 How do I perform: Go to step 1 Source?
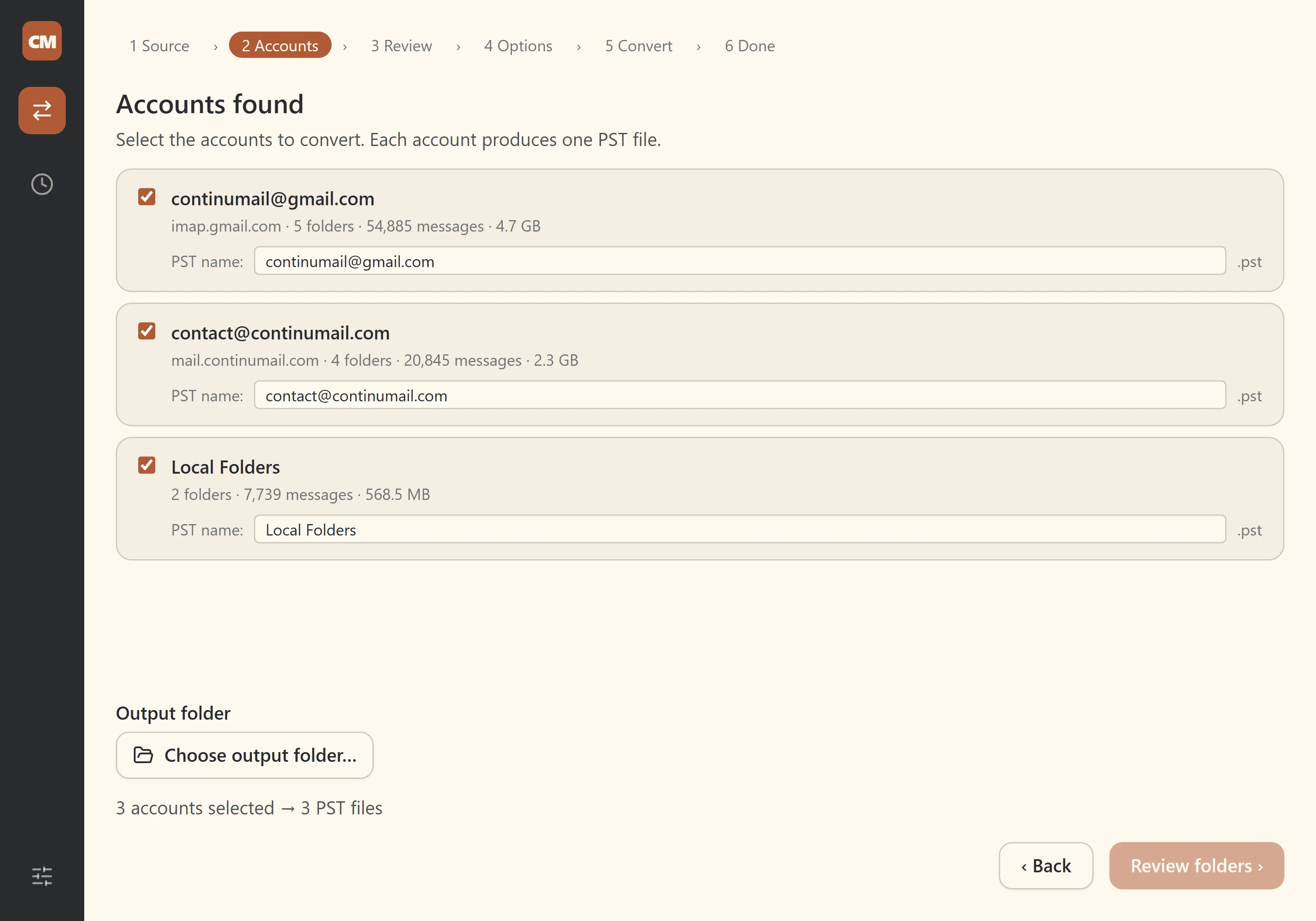[159, 45]
